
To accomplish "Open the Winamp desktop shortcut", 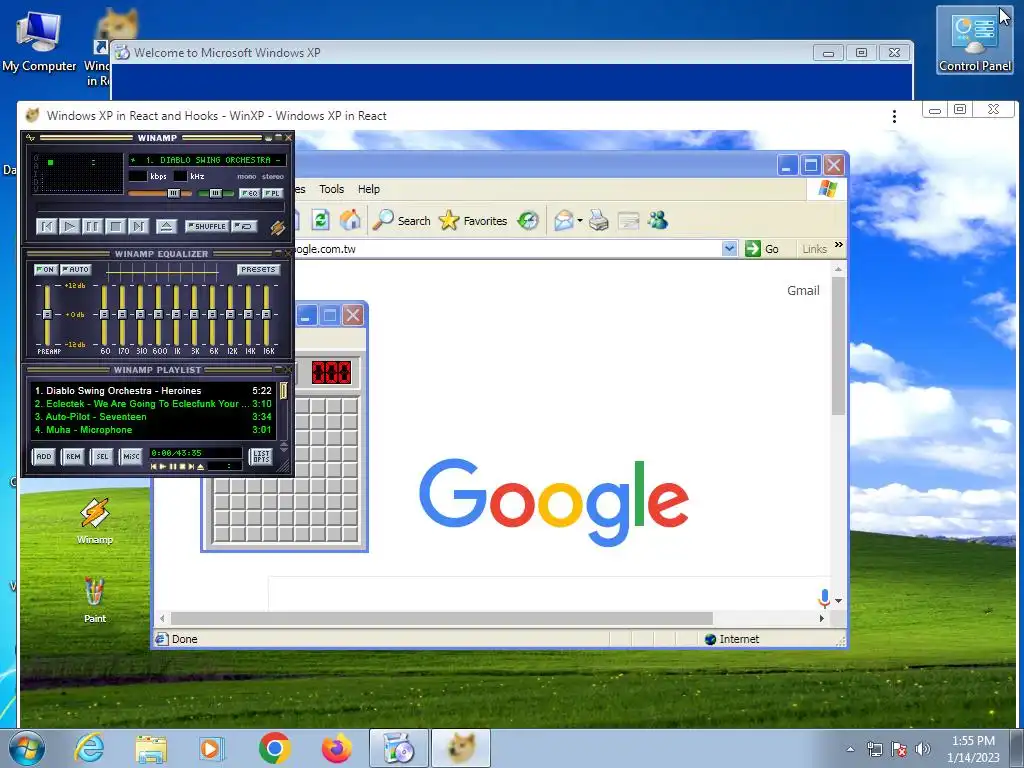I will 95,520.
